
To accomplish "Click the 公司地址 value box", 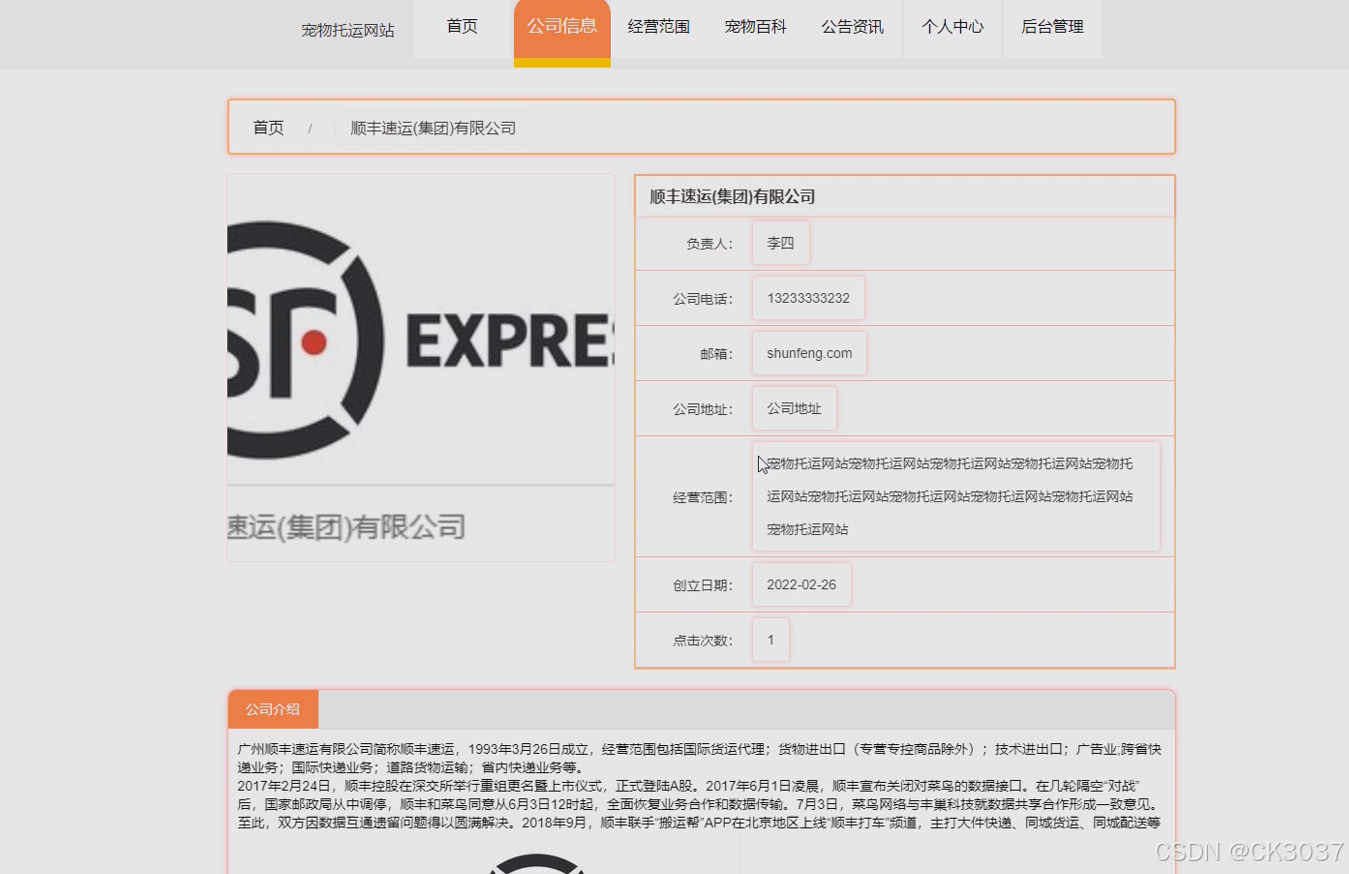I will pyautogui.click(x=794, y=408).
